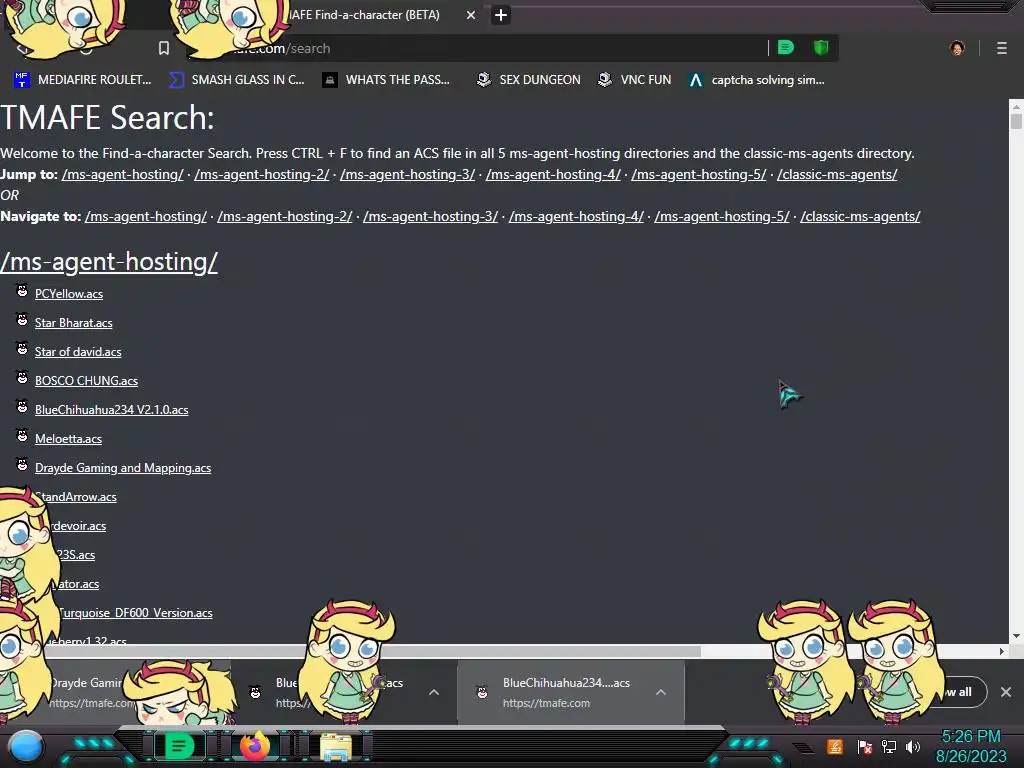This screenshot has width=1024, height=768.
Task: Open a new tab with plus button
Action: click(501, 15)
